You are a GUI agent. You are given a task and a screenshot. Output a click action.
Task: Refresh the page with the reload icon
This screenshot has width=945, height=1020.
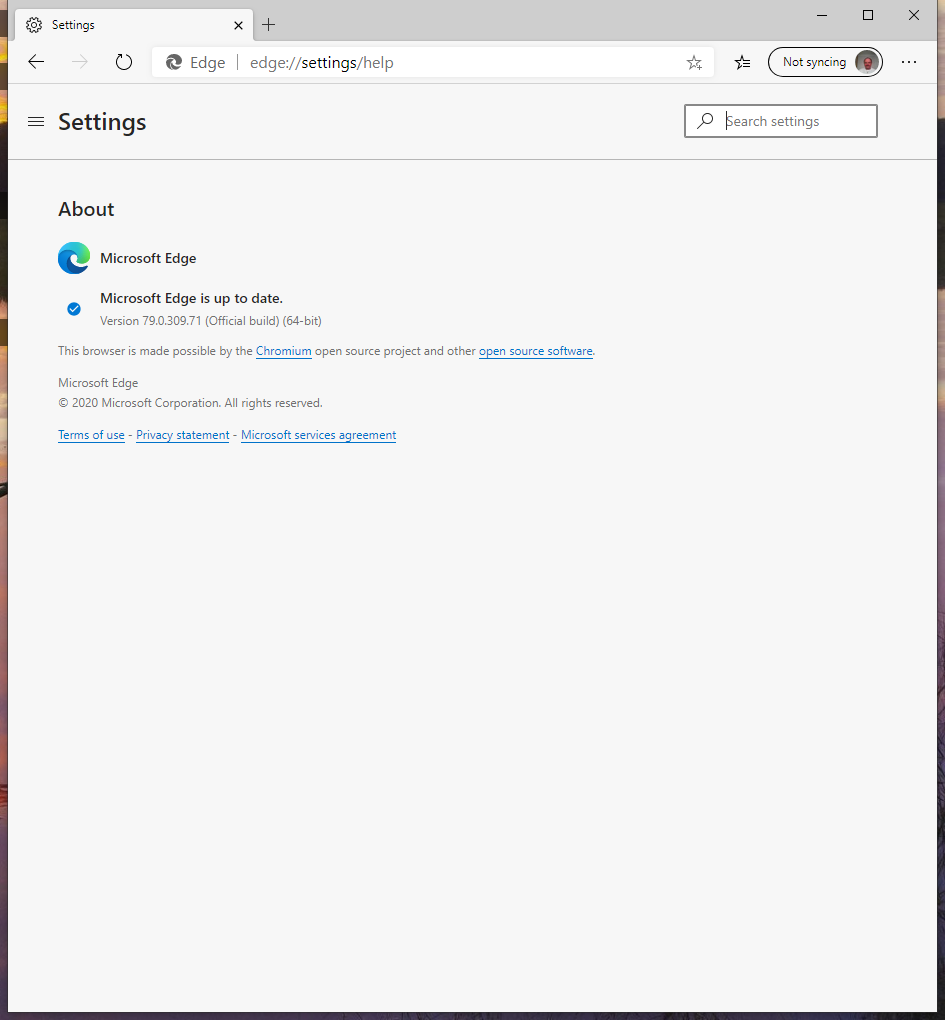coord(124,62)
